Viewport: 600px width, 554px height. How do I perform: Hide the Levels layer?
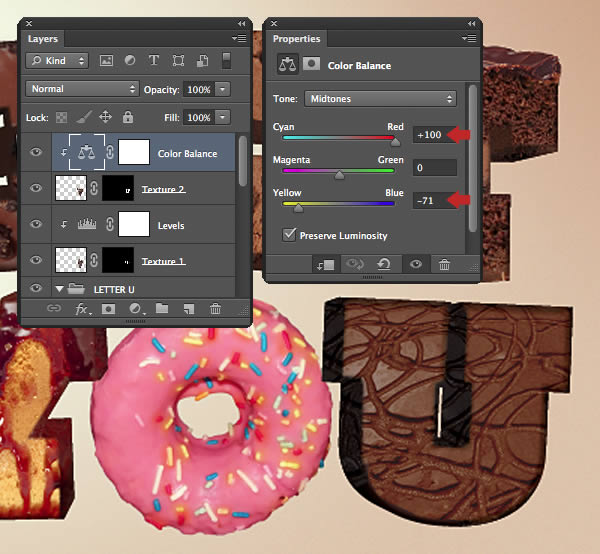[36, 223]
